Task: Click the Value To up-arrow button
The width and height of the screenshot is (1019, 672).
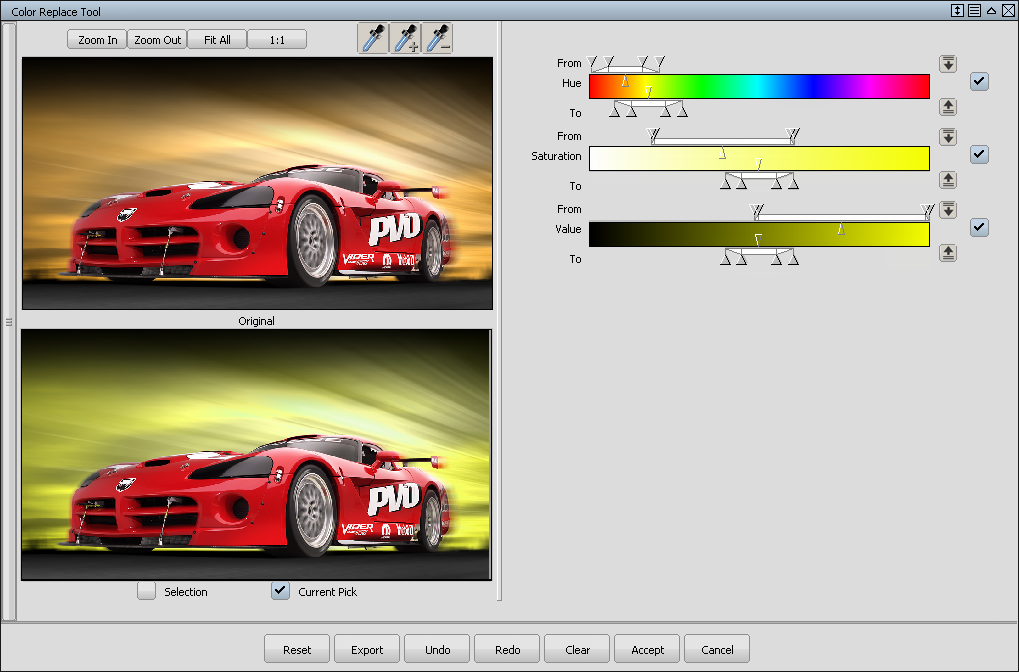Action: click(x=948, y=252)
